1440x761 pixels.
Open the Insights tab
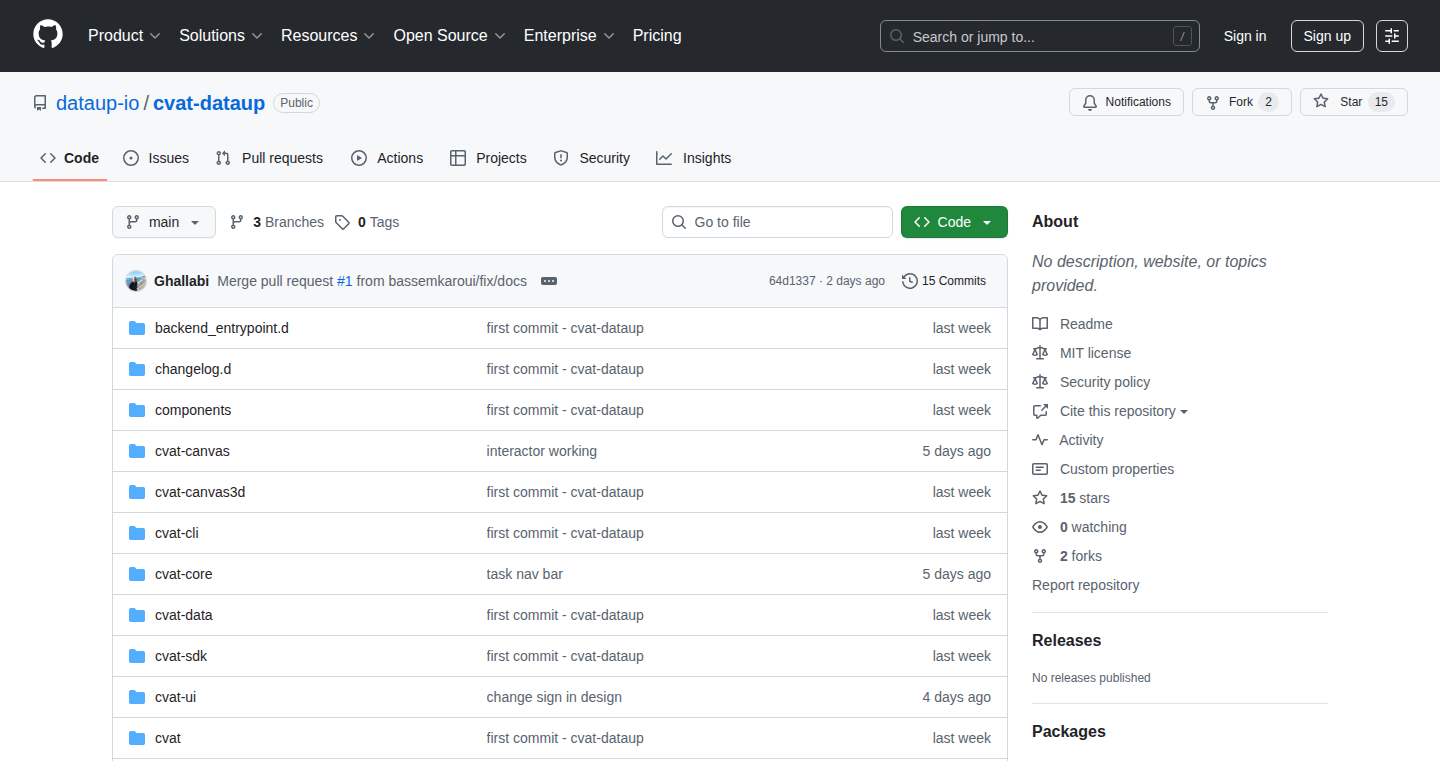coord(694,158)
